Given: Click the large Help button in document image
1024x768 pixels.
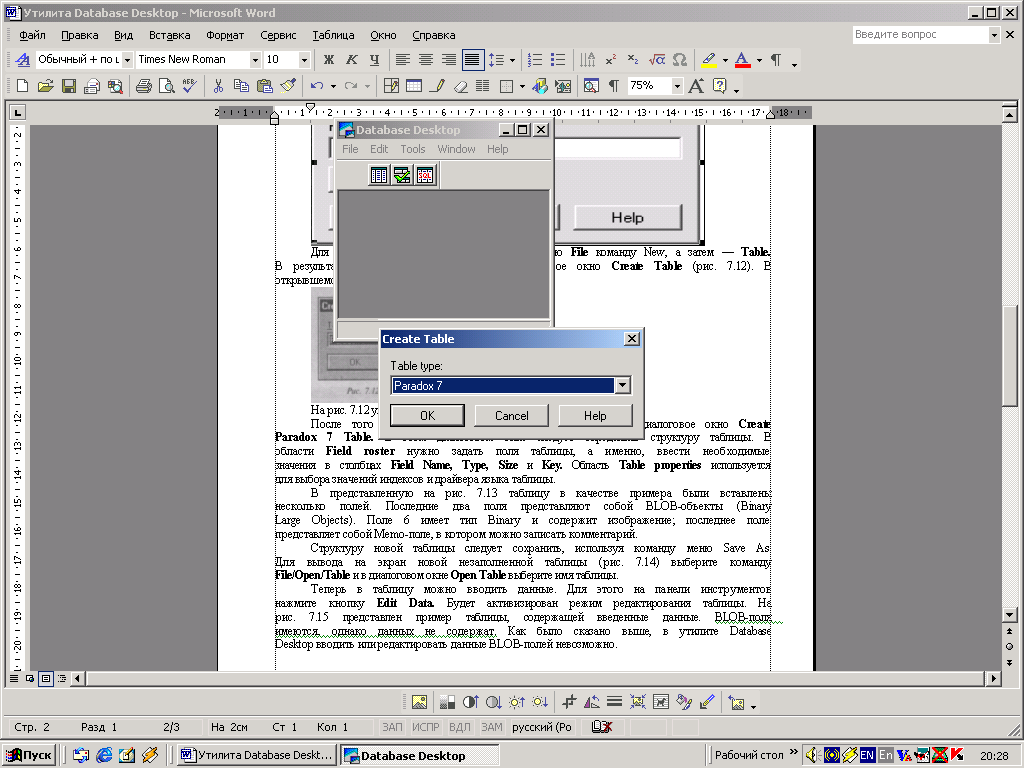Looking at the screenshot, I should click(x=628, y=217).
